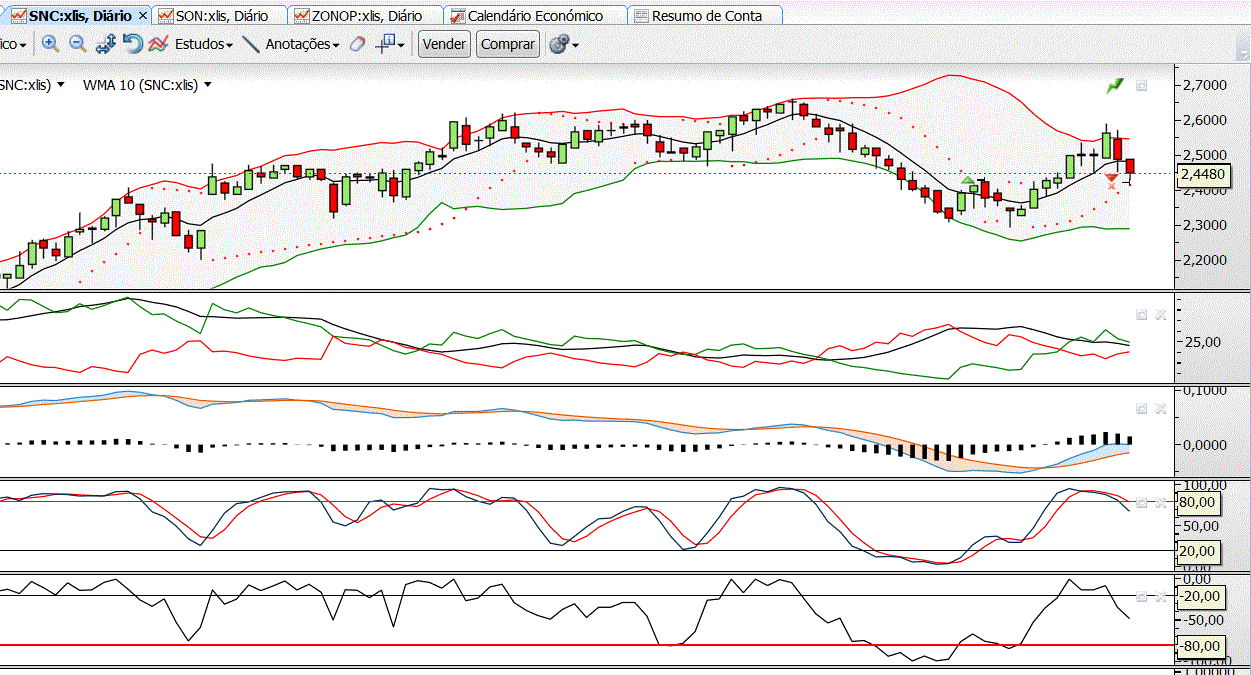Expand the crosshair tool options arrow
1251x675 pixels.
point(401,45)
